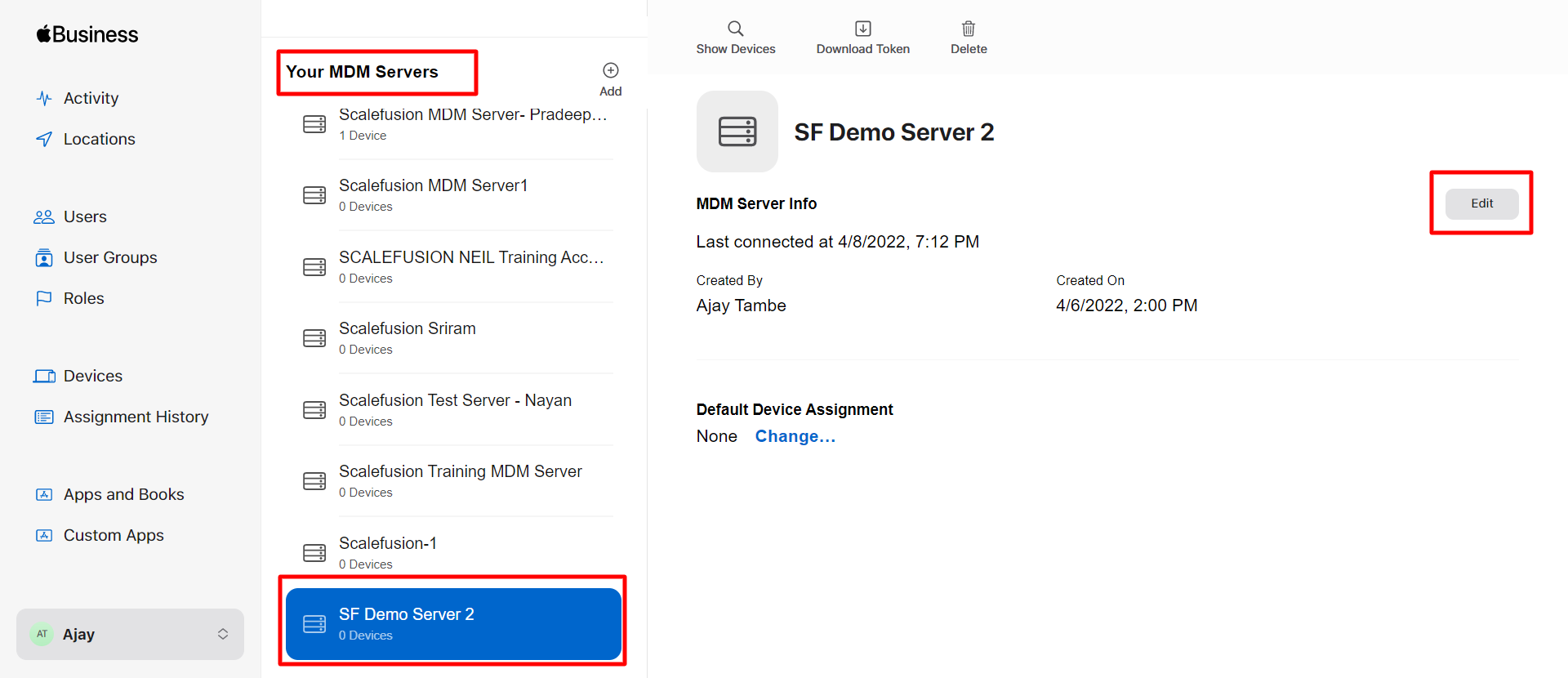Click the Custom Apps icon
The height and width of the screenshot is (678, 1568).
44,536
